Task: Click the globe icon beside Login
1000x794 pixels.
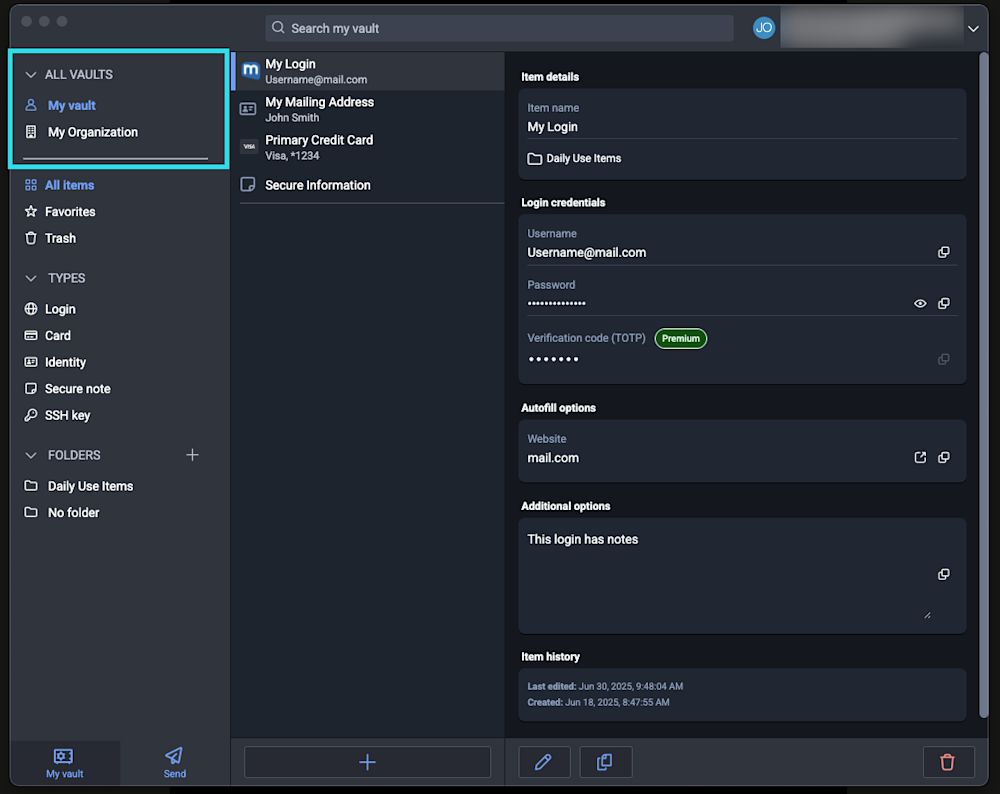Action: coord(31,309)
